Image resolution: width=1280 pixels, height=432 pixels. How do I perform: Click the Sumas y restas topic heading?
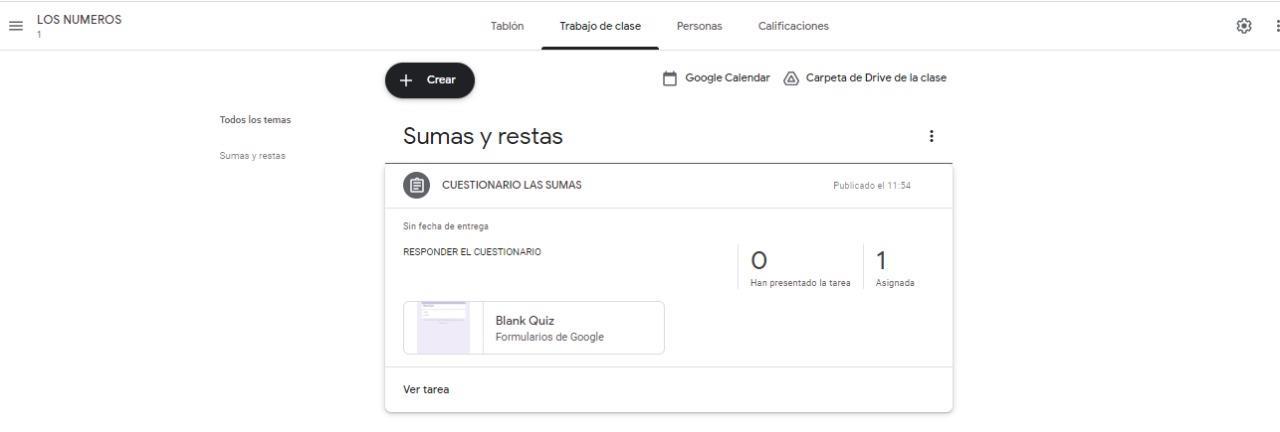[x=483, y=136]
